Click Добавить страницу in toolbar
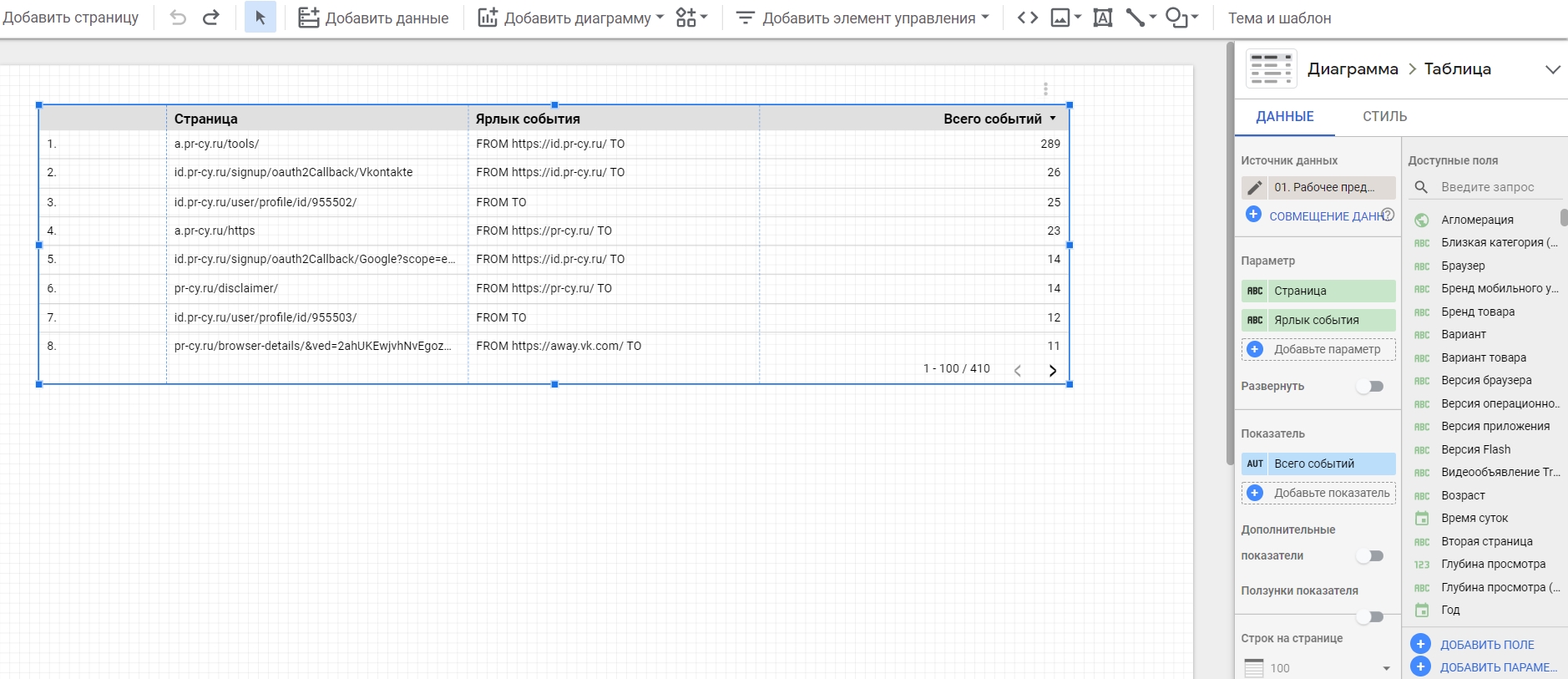Viewport: 1568px width, 679px height. click(71, 18)
